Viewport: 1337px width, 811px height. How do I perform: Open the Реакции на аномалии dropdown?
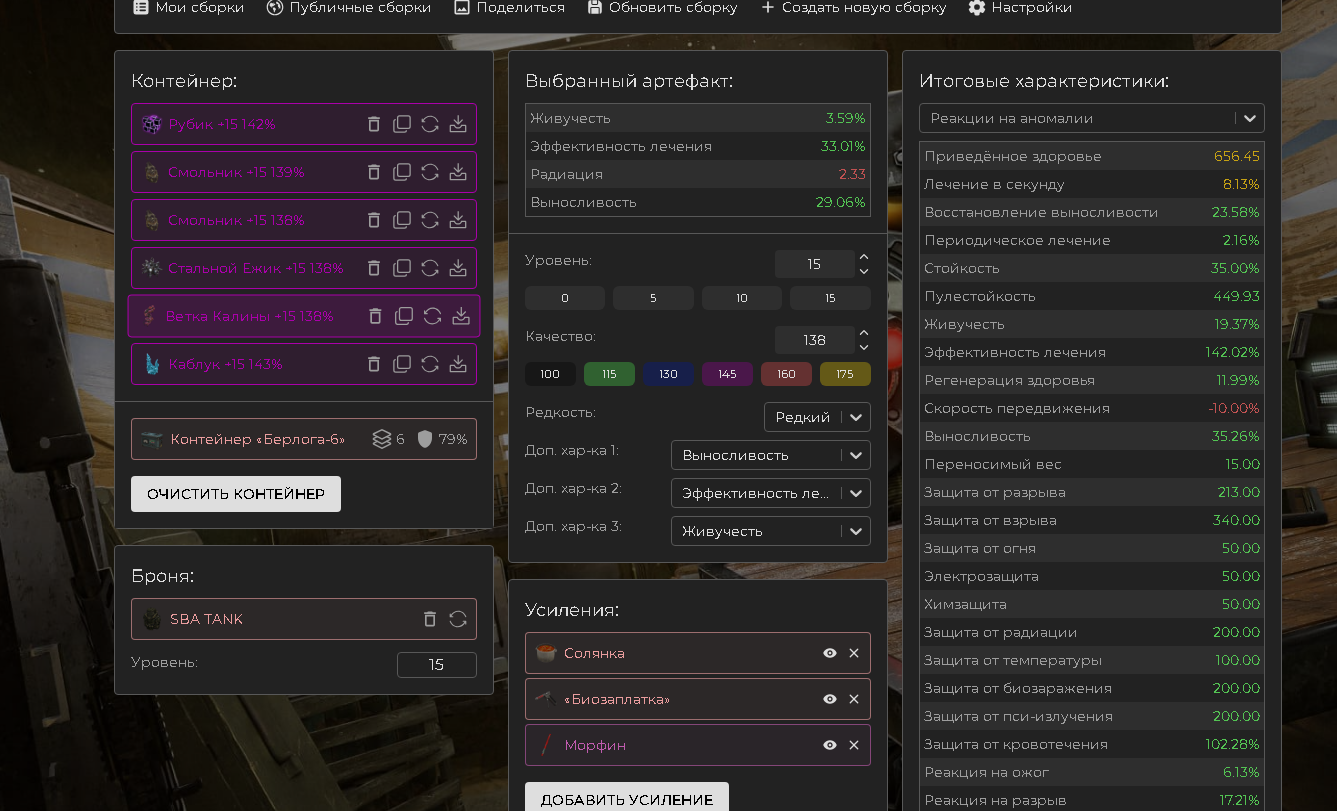pyautogui.click(x=1091, y=118)
